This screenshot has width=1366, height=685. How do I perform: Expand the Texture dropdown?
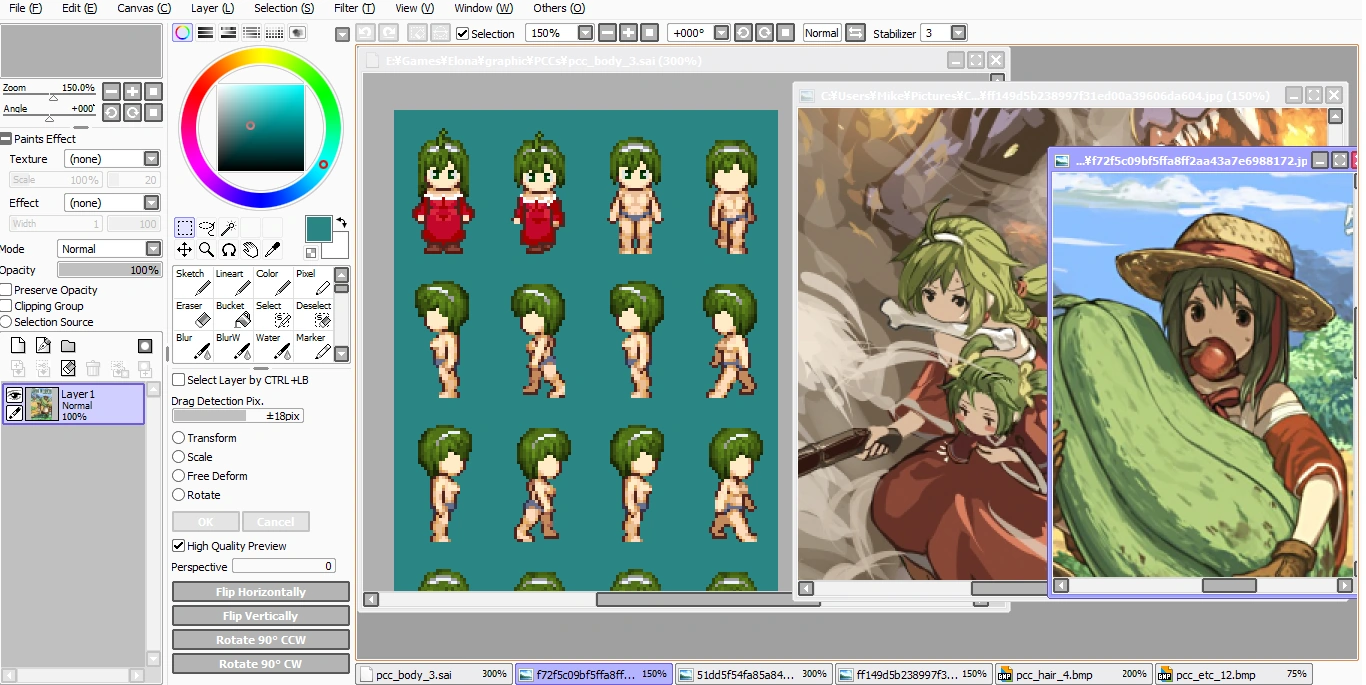(x=151, y=159)
